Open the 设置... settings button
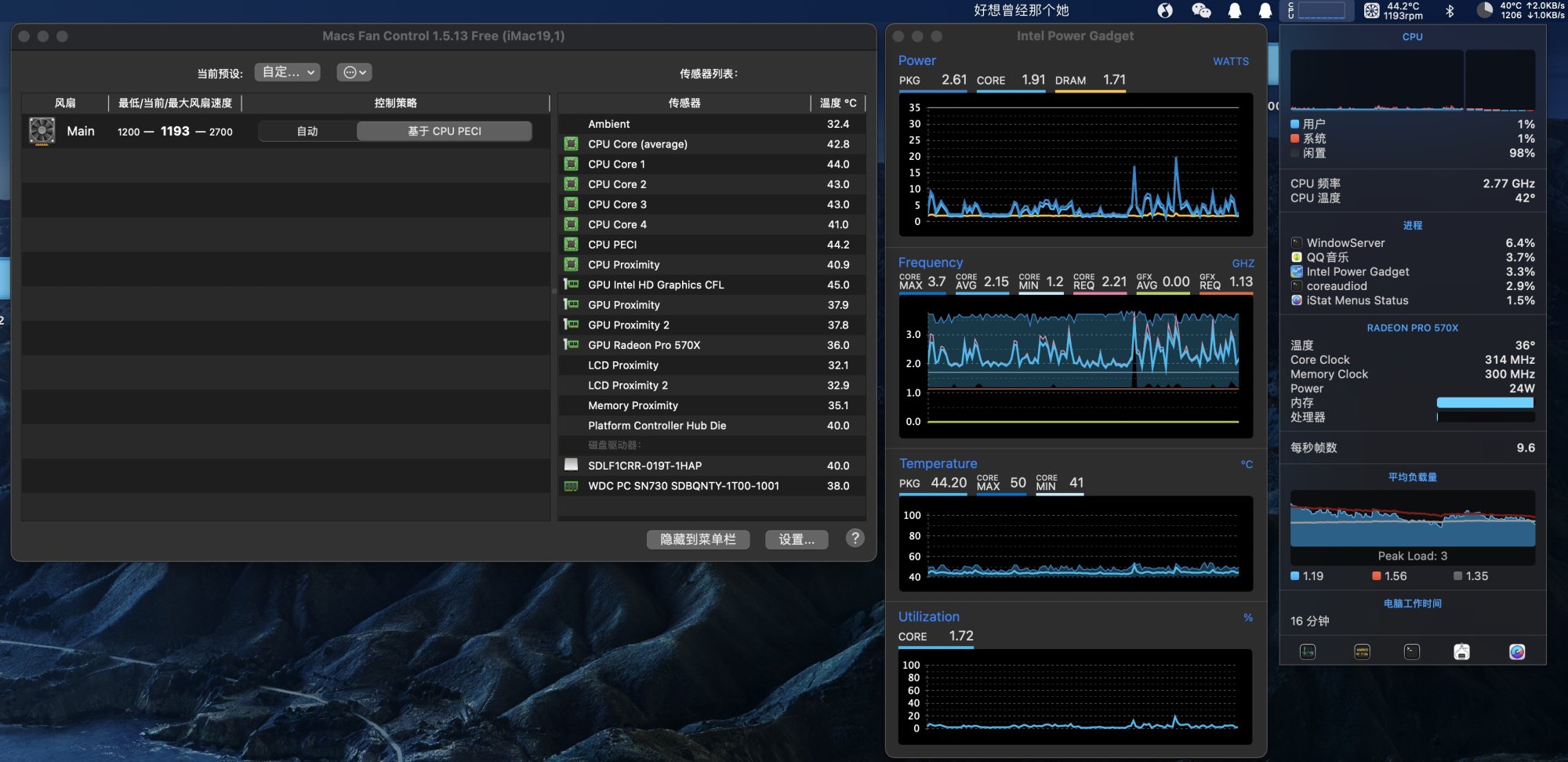The height and width of the screenshot is (762, 1568). point(797,539)
